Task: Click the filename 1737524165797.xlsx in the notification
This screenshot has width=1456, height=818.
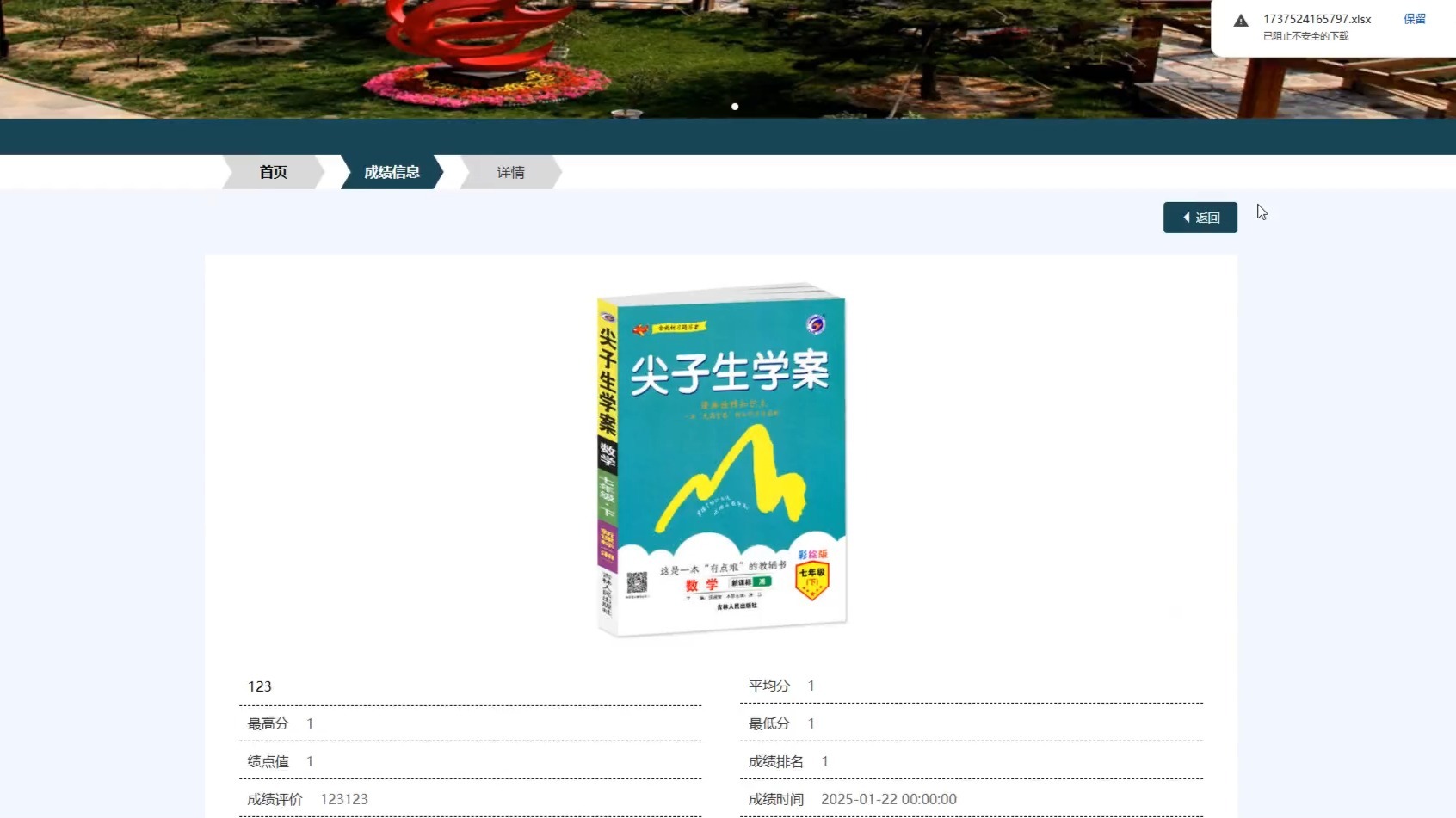Action: click(1317, 19)
